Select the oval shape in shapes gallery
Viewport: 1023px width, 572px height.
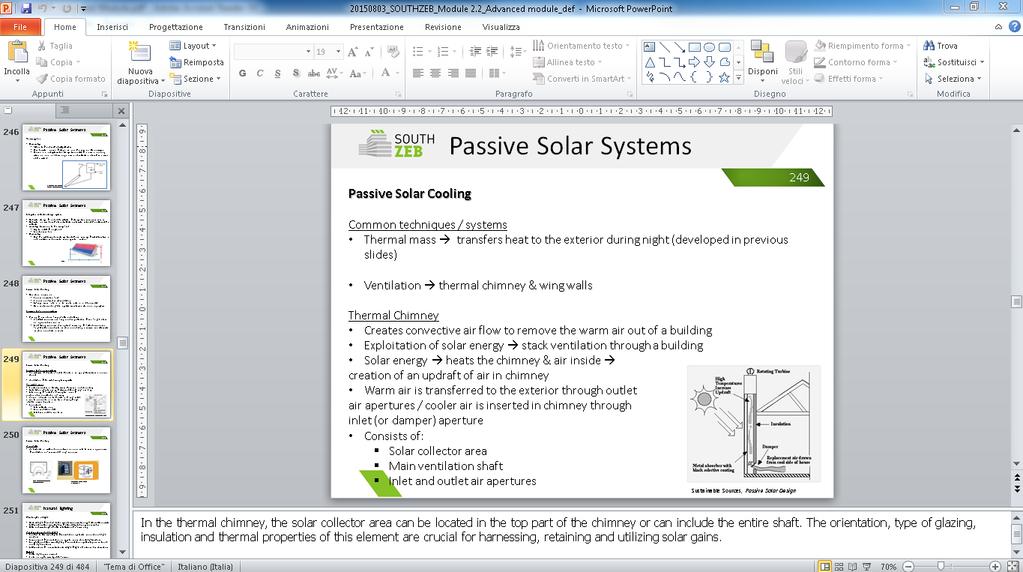click(709, 47)
